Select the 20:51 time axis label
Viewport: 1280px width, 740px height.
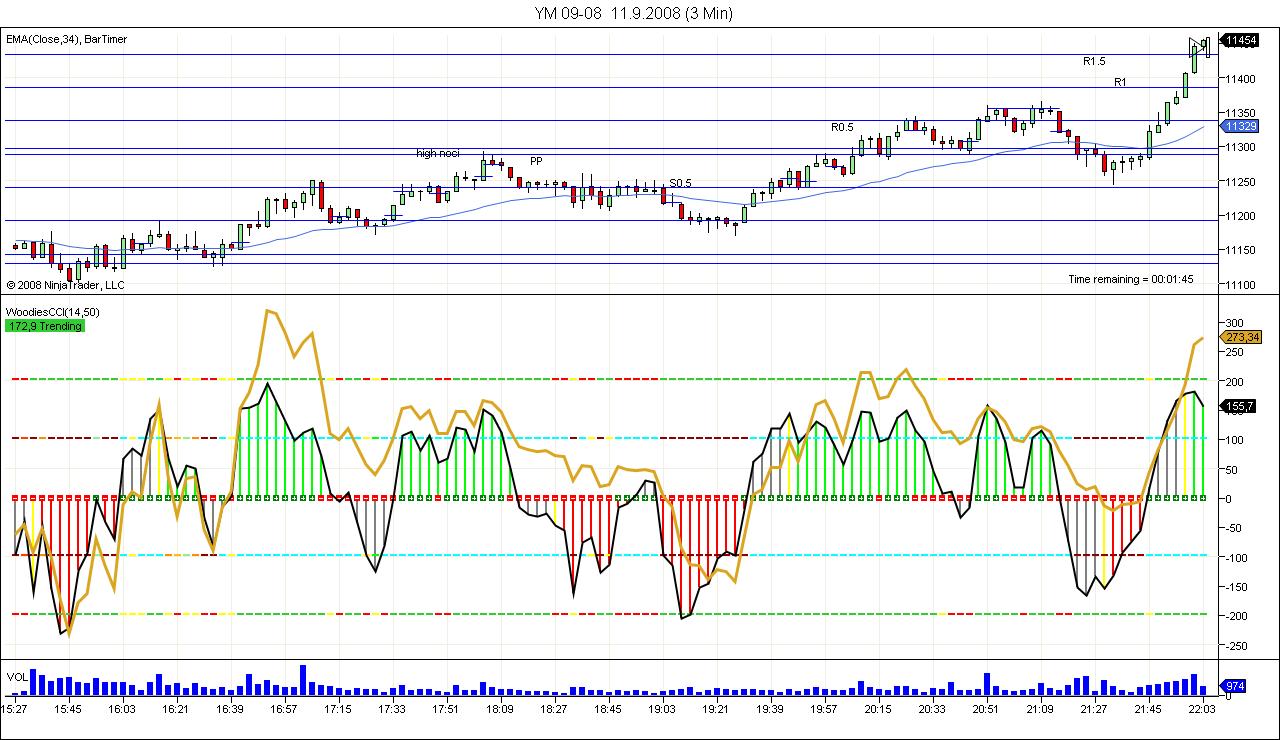click(986, 709)
